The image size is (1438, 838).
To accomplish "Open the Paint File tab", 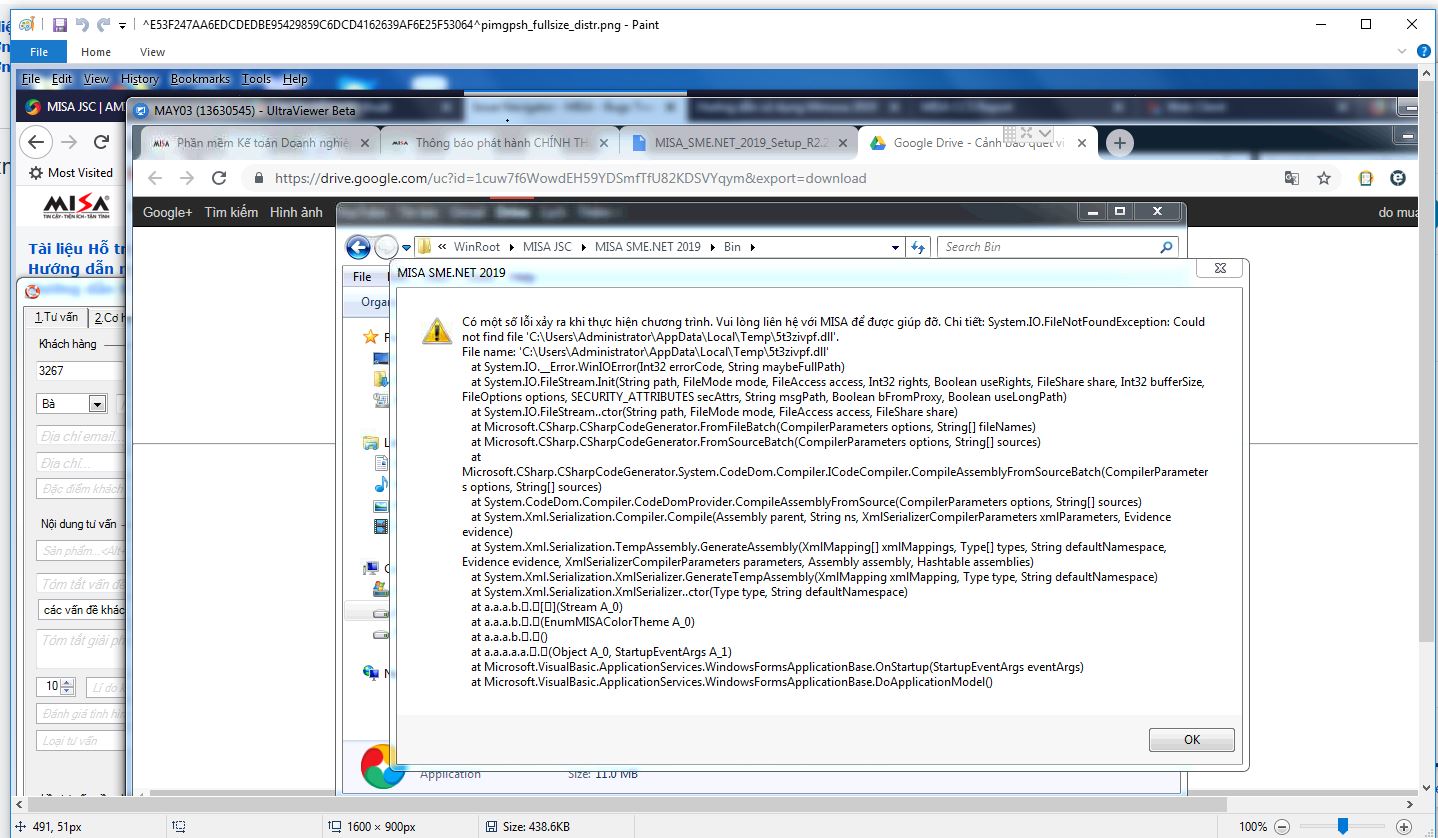I will pyautogui.click(x=39, y=52).
